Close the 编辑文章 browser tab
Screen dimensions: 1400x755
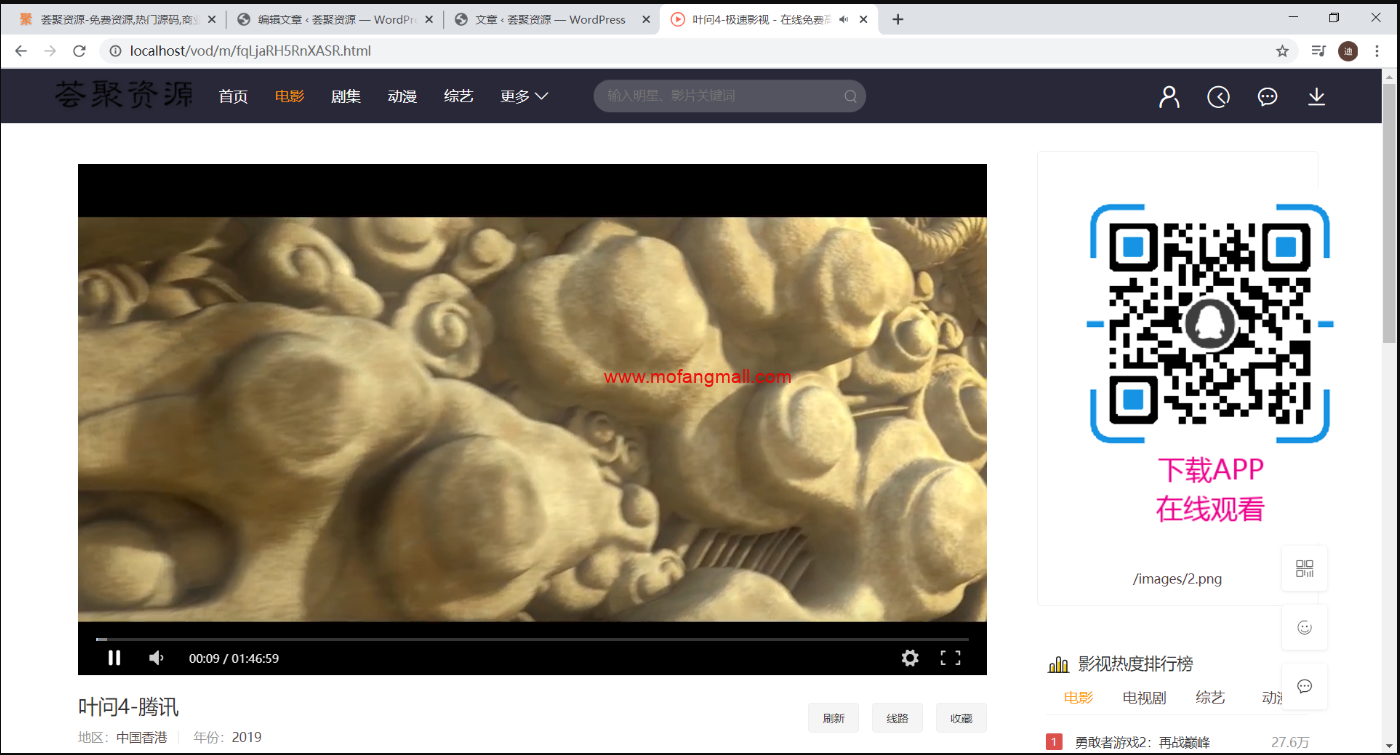pyautogui.click(x=429, y=19)
